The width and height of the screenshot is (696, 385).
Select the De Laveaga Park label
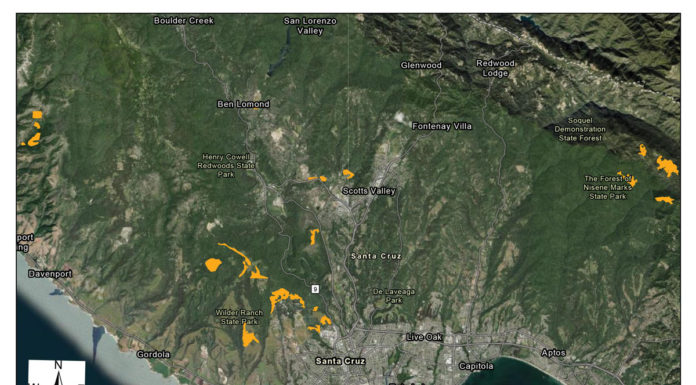[394, 296]
